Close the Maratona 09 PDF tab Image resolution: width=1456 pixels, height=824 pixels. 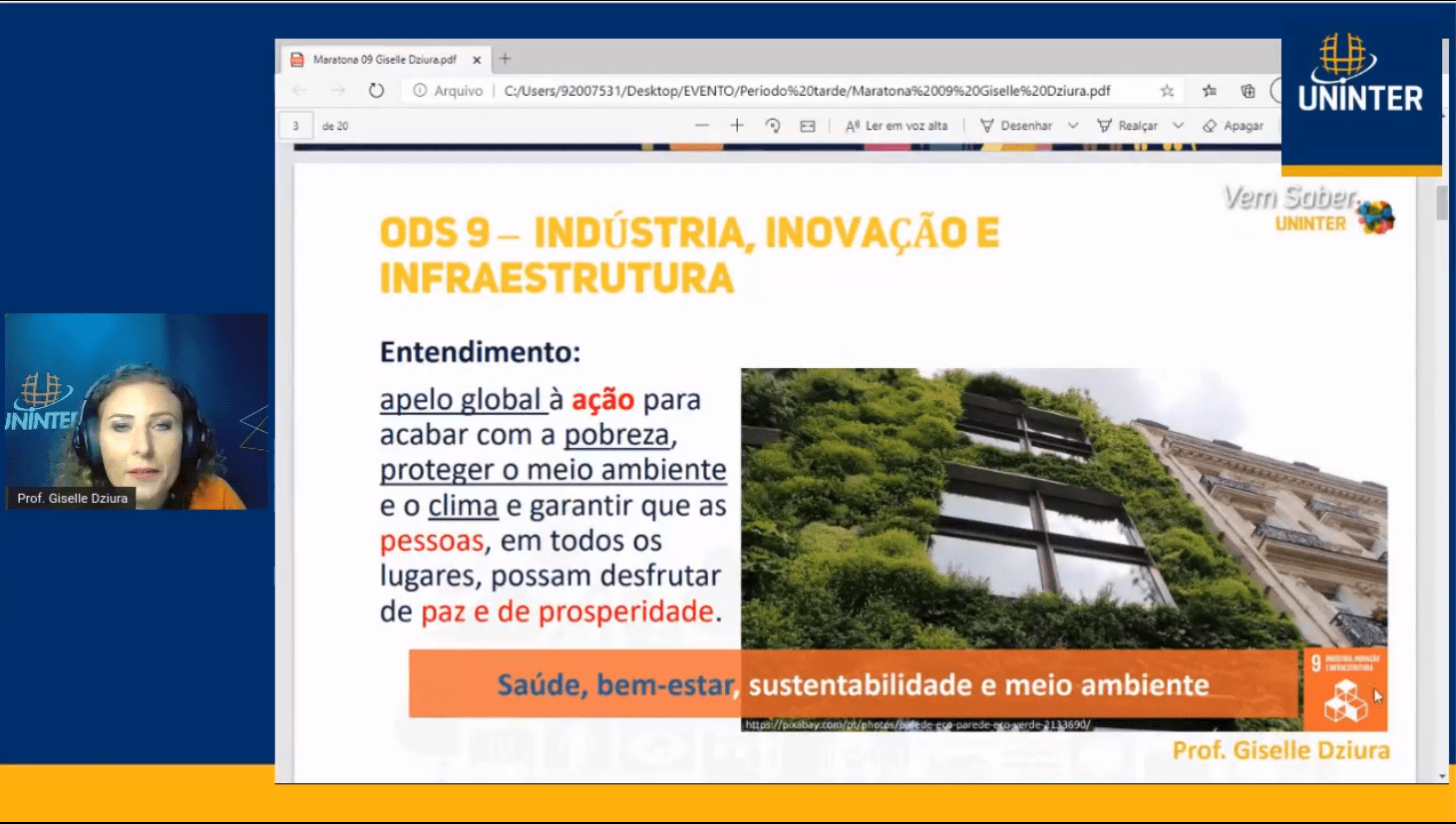(x=477, y=60)
